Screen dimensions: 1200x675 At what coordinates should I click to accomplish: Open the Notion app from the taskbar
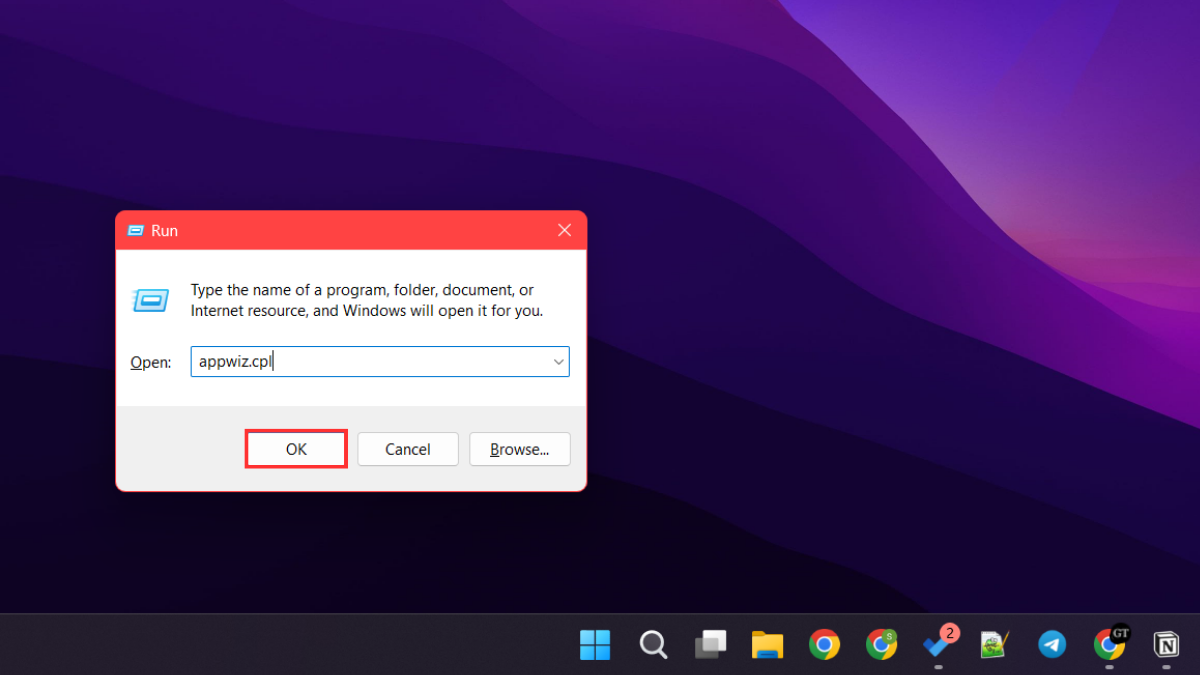pyautogui.click(x=1166, y=645)
